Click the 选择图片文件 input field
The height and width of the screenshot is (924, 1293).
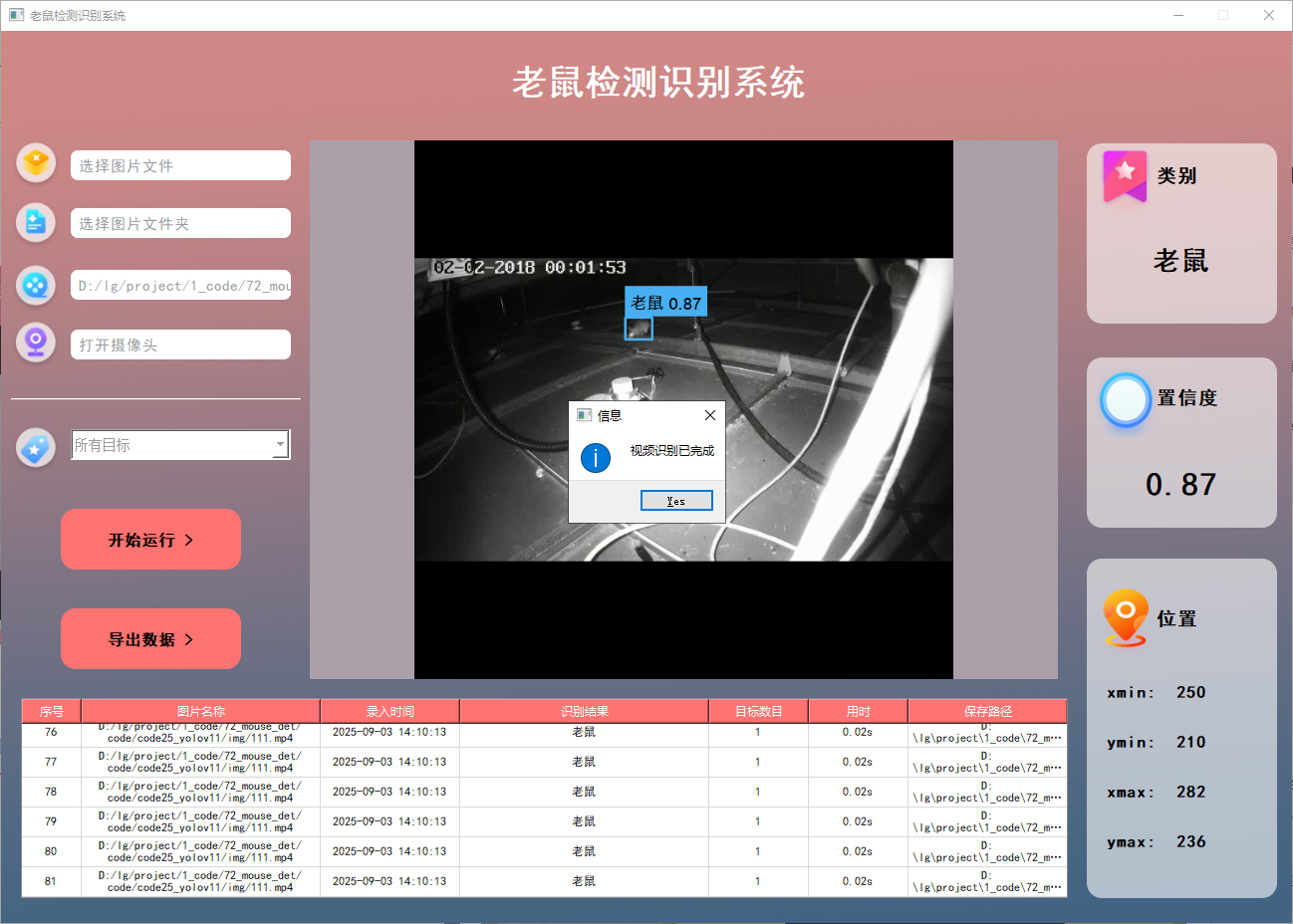[x=180, y=165]
